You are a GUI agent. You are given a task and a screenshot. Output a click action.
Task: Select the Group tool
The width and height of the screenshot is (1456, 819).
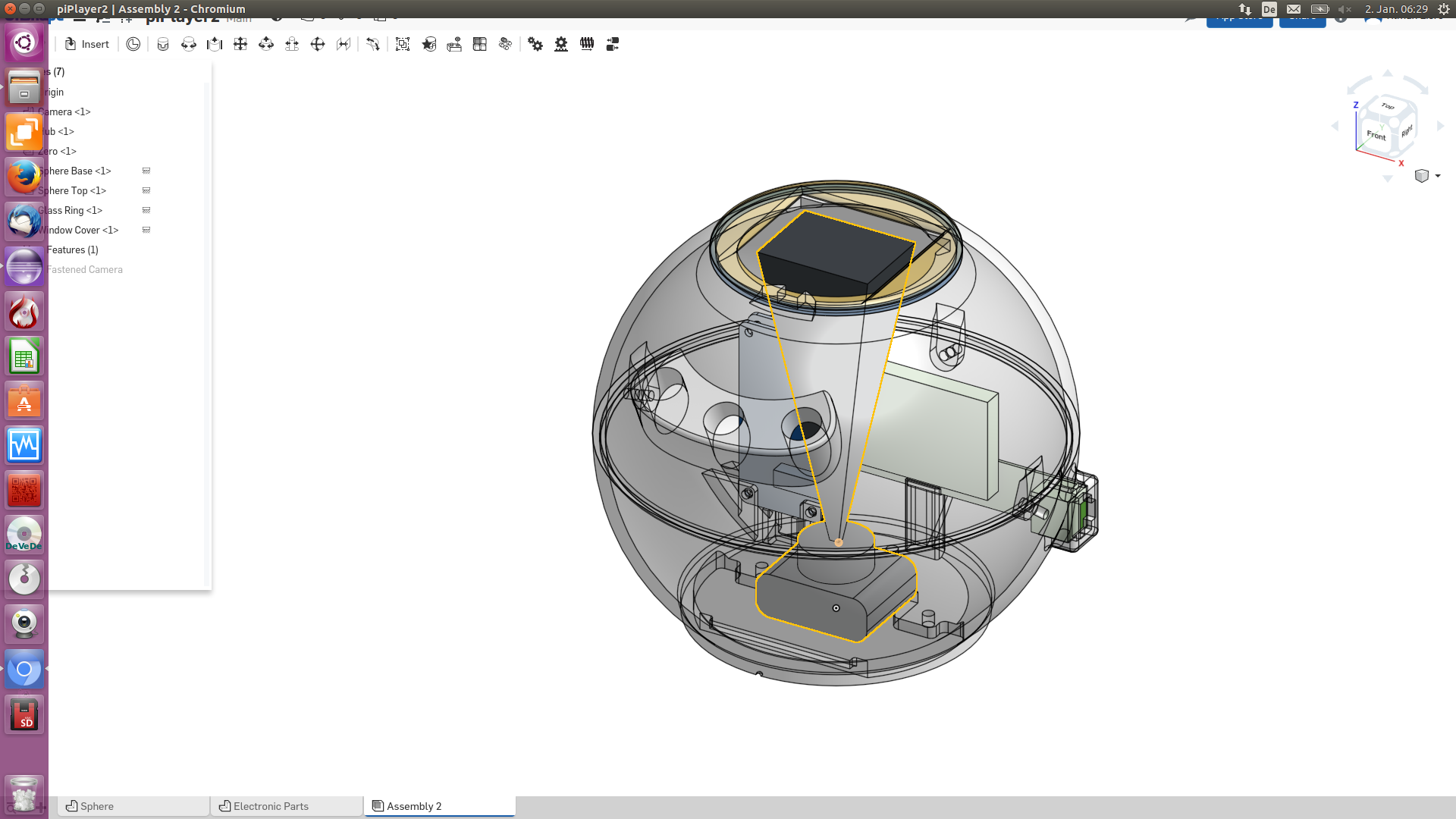click(x=403, y=44)
